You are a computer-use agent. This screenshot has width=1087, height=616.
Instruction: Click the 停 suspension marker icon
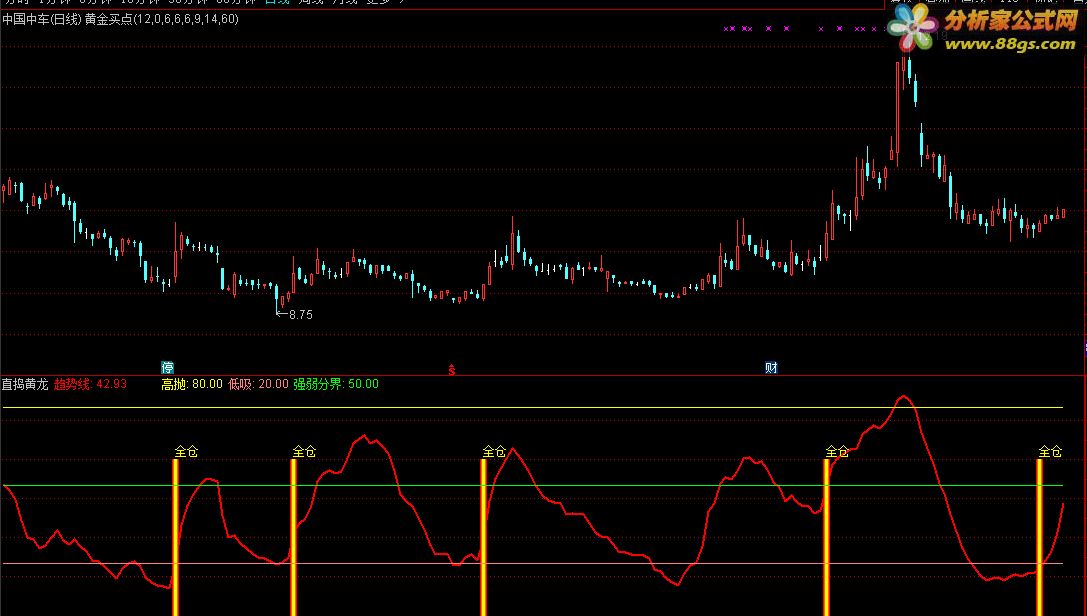pos(167,367)
